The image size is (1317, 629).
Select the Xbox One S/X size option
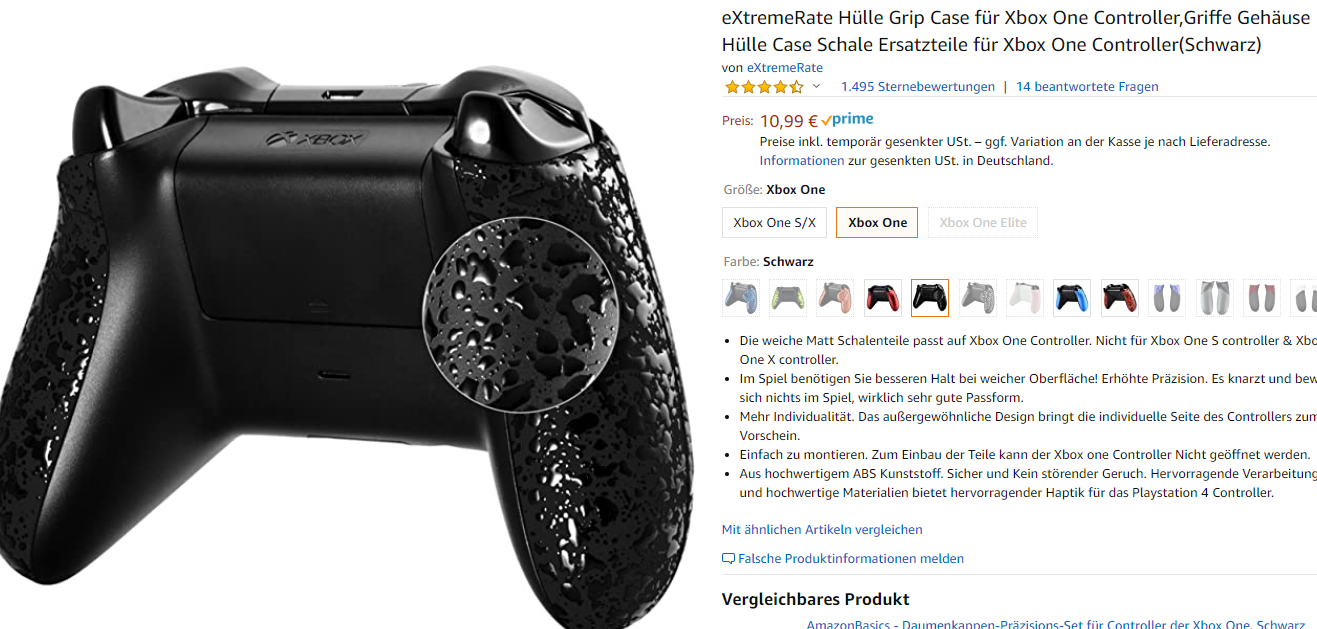(774, 222)
